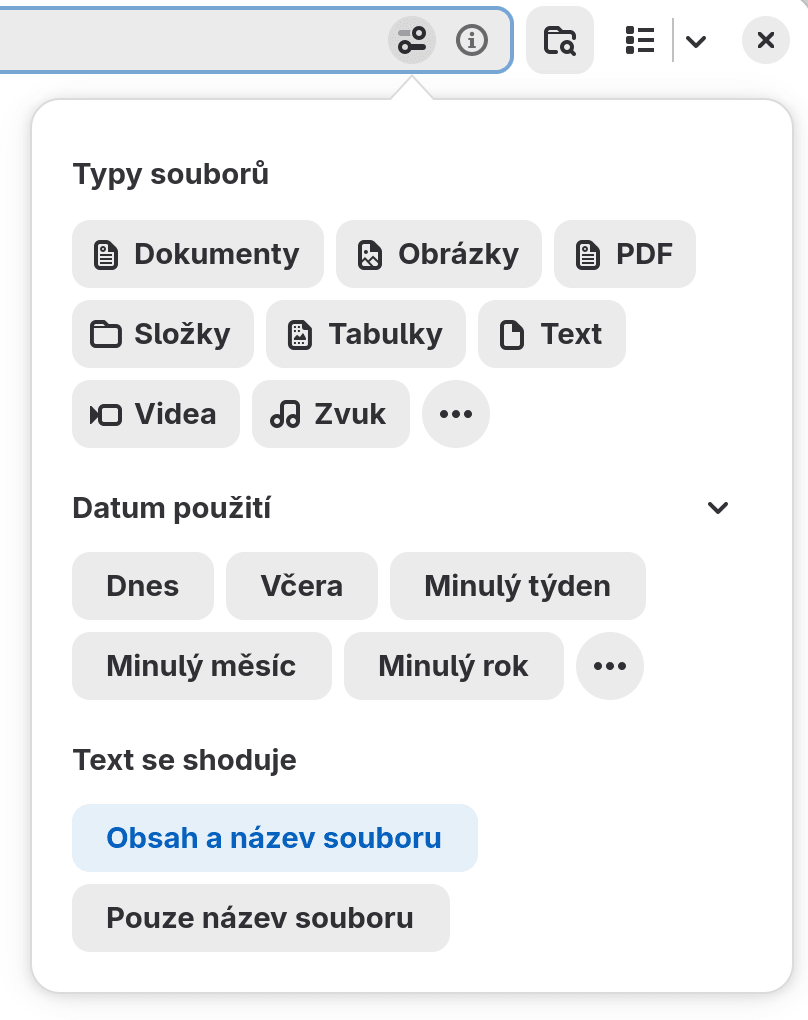This screenshot has width=808, height=1020.
Task: Select Pouze název souboru option
Action: coord(260,918)
